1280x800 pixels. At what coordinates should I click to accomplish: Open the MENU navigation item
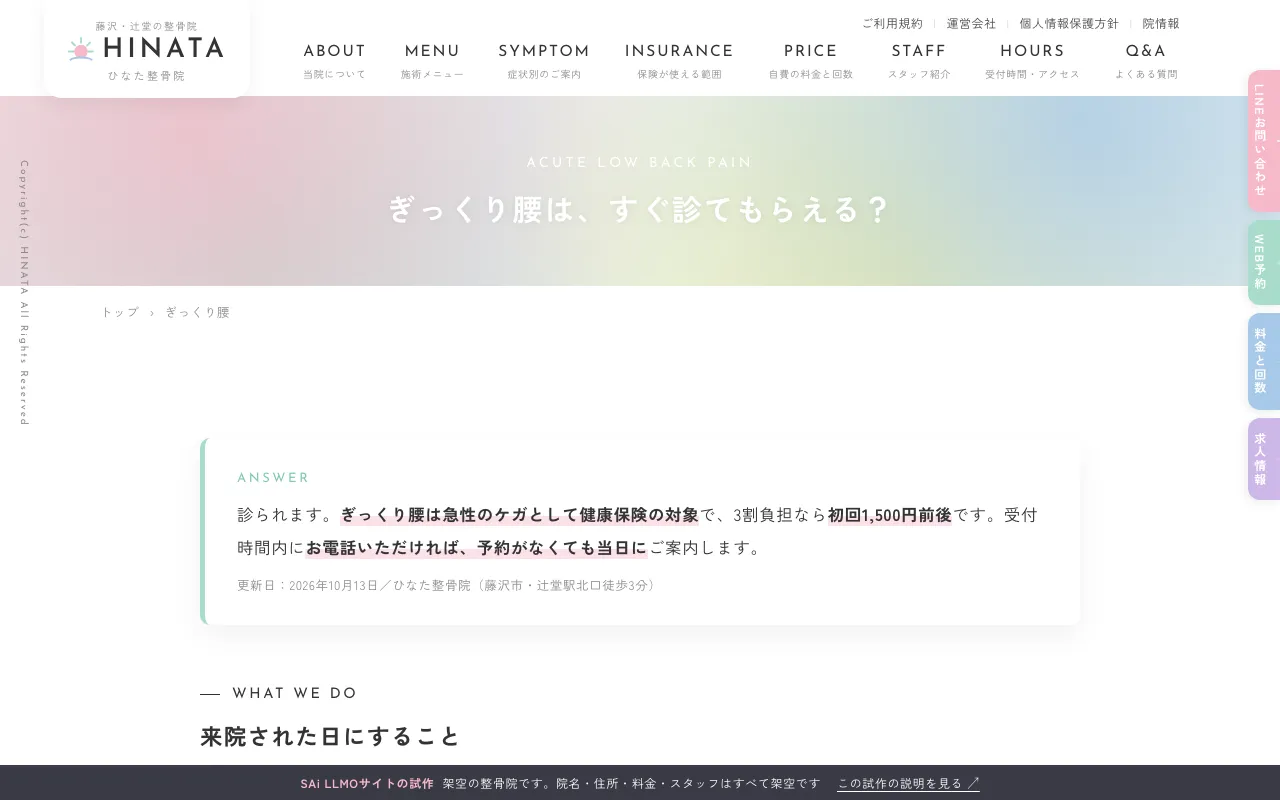[432, 61]
